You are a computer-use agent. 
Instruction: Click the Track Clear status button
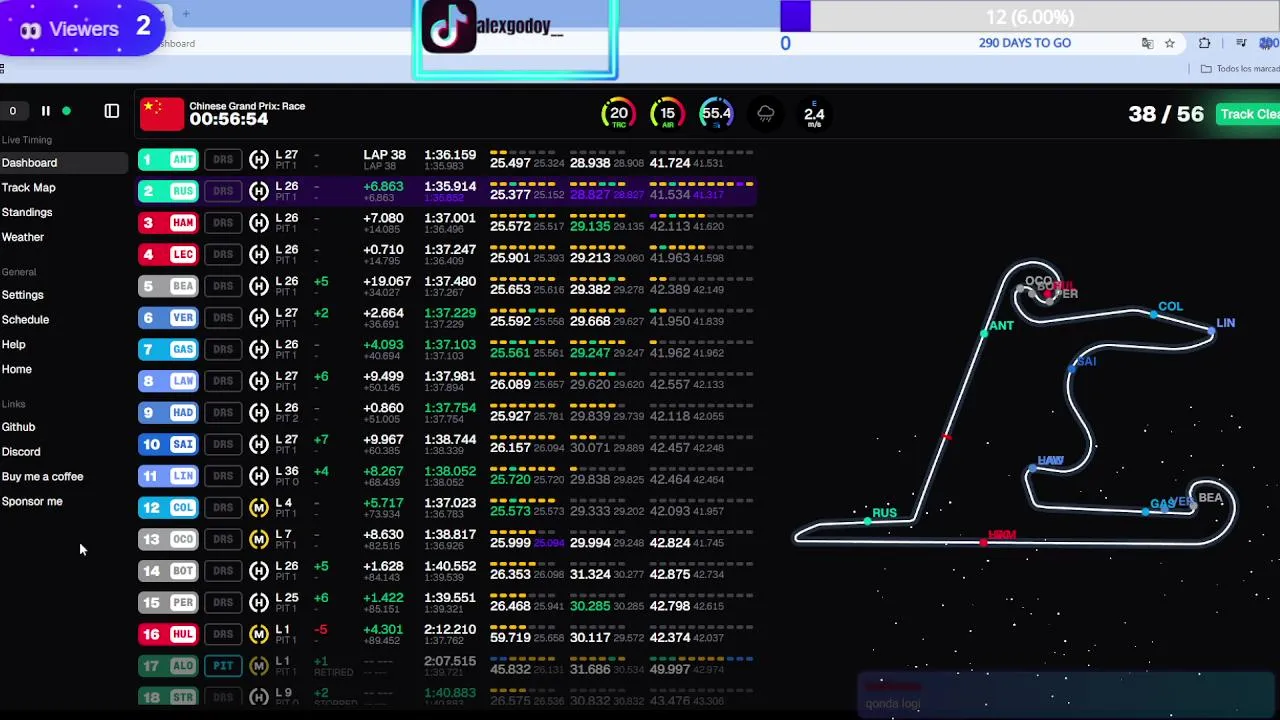[1249, 114]
